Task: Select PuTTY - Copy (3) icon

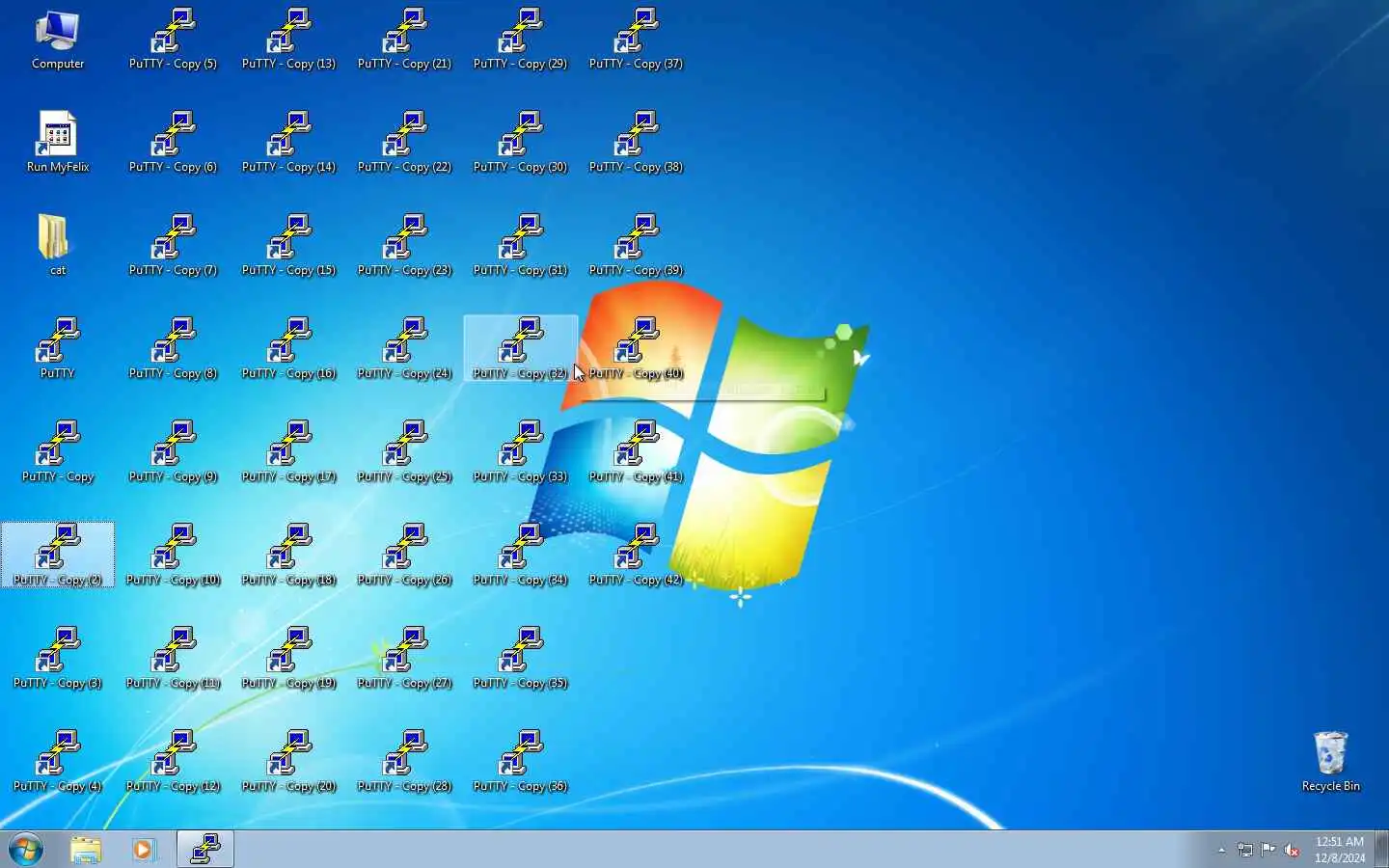Action: point(58,659)
